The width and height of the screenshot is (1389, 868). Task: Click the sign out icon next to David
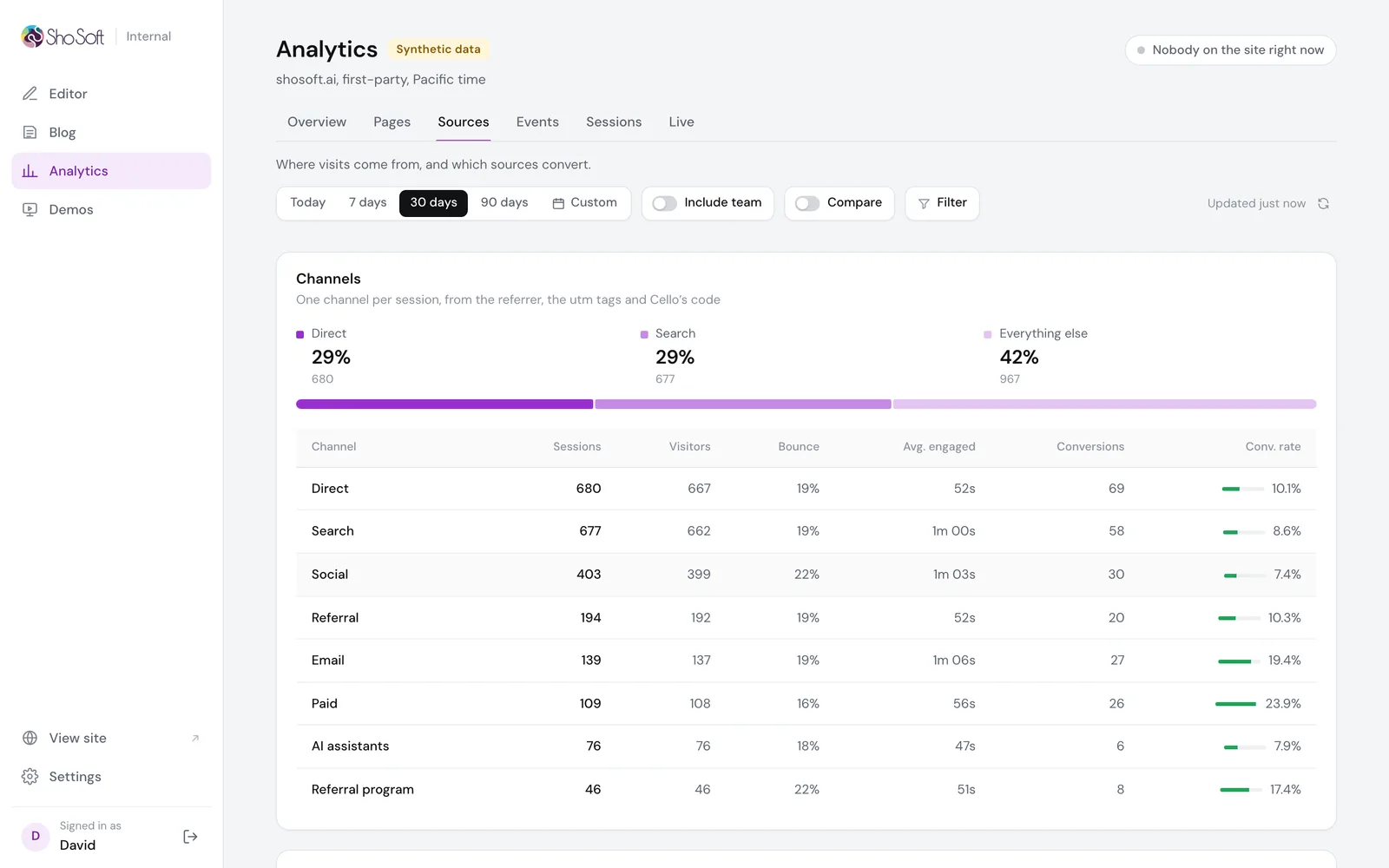(x=191, y=837)
